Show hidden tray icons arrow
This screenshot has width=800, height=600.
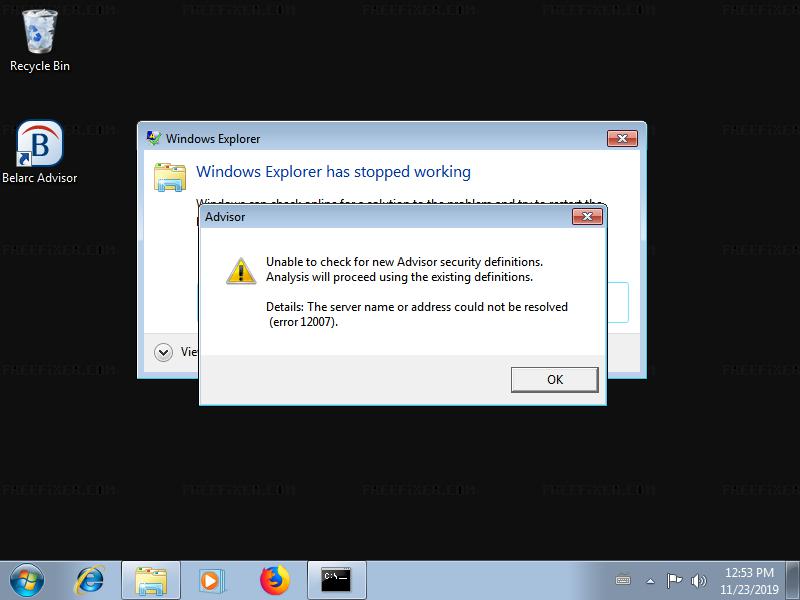coord(650,581)
